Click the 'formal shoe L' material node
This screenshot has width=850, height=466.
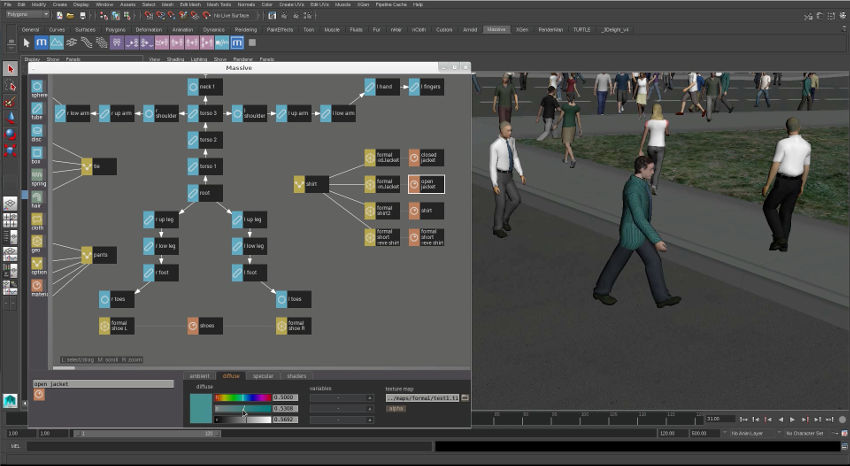tap(117, 325)
